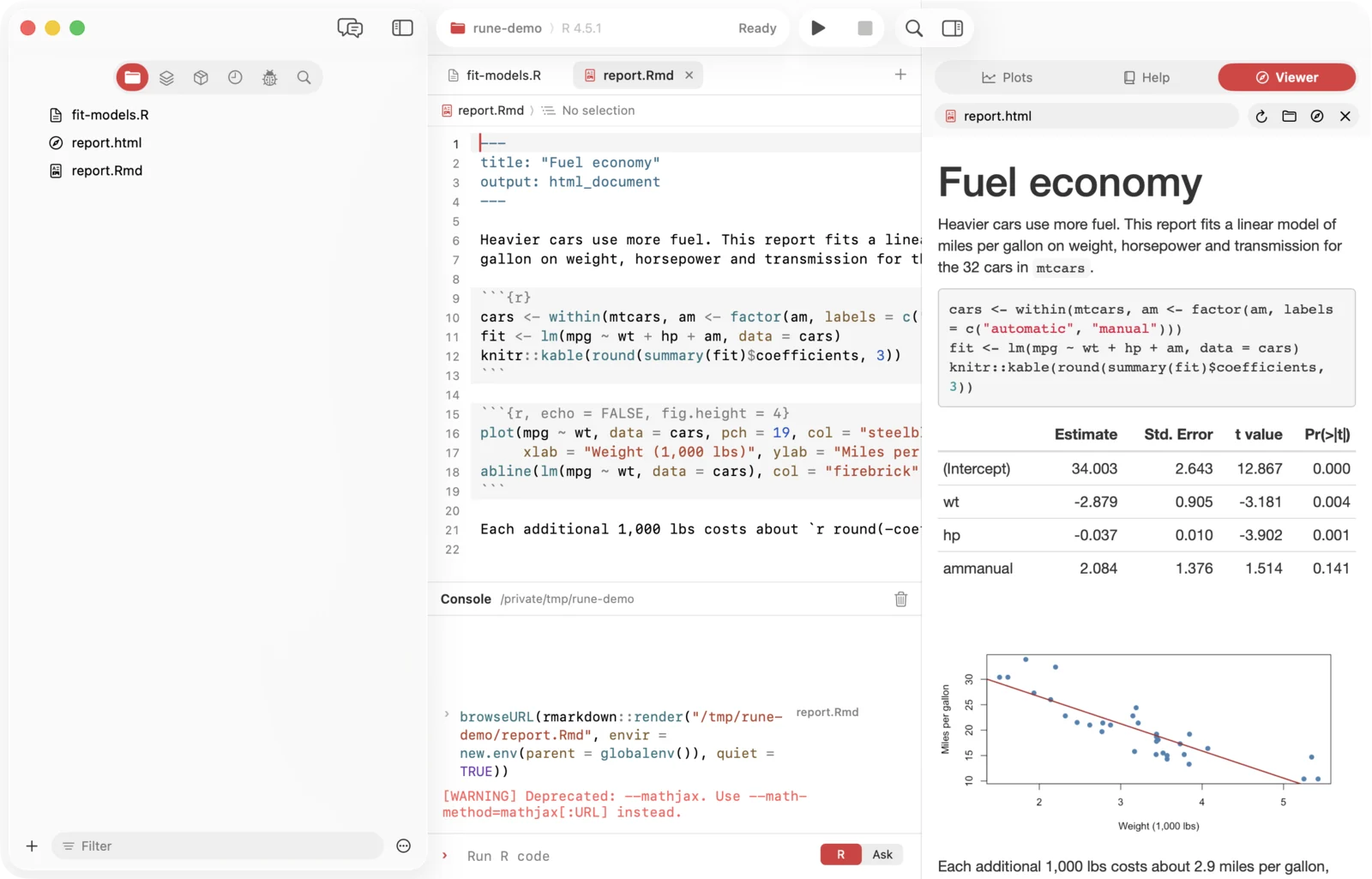This screenshot has width=1372, height=879.
Task: Select the R mode button
Action: click(840, 855)
